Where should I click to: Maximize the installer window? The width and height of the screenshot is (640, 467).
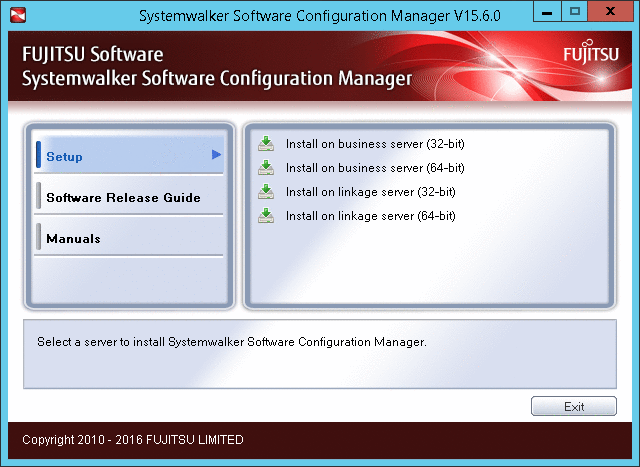click(574, 14)
